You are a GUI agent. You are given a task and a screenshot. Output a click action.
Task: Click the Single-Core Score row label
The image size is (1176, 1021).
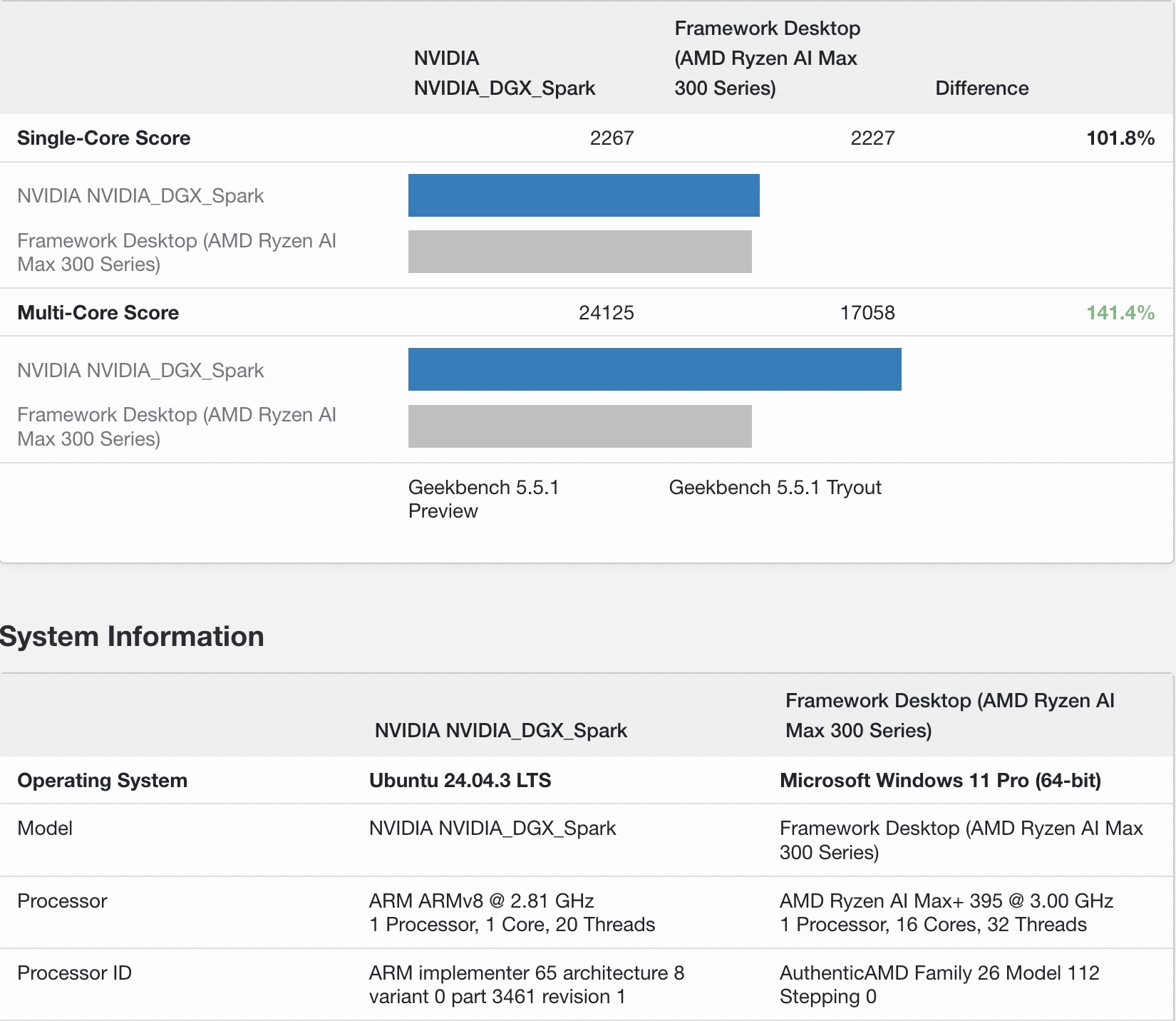point(103,138)
